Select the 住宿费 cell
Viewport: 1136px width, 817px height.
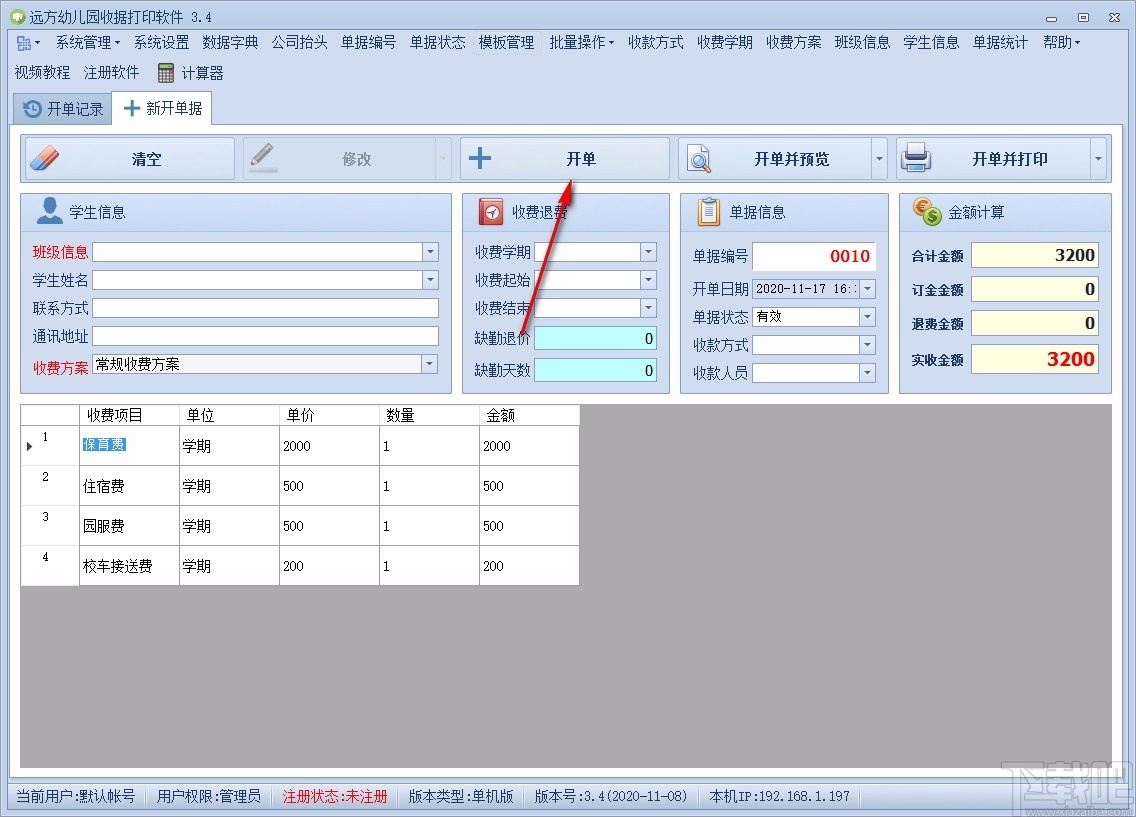(129, 486)
